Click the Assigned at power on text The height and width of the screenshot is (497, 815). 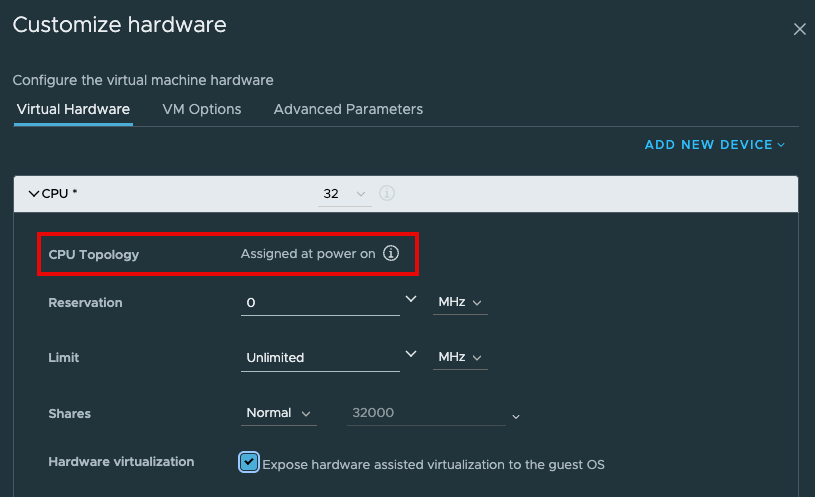coord(308,254)
